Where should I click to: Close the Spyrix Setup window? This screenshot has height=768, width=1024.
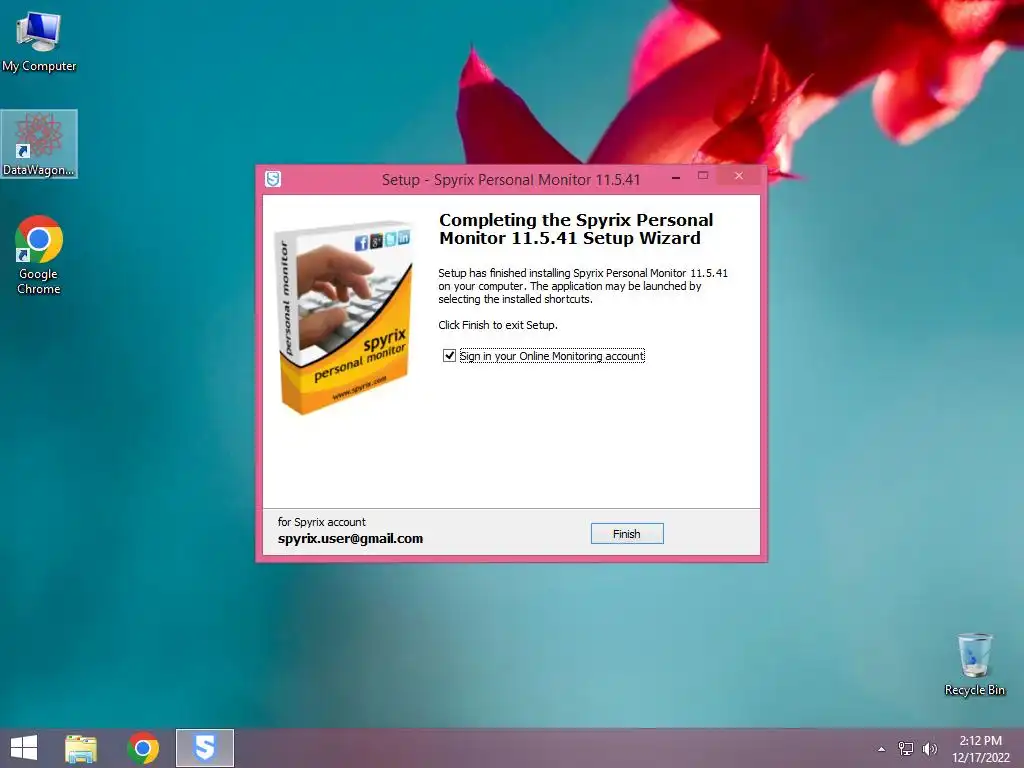pyautogui.click(x=739, y=176)
